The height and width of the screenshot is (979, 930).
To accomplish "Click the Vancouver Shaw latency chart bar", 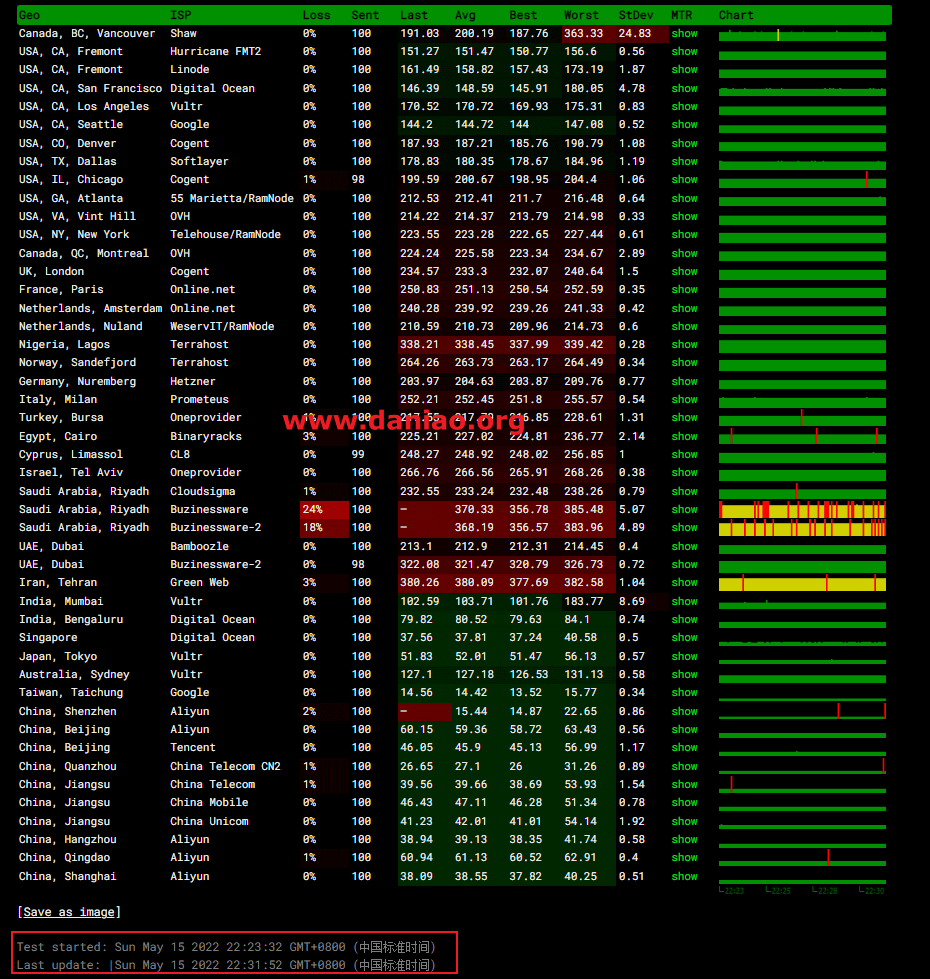I will (x=802, y=36).
